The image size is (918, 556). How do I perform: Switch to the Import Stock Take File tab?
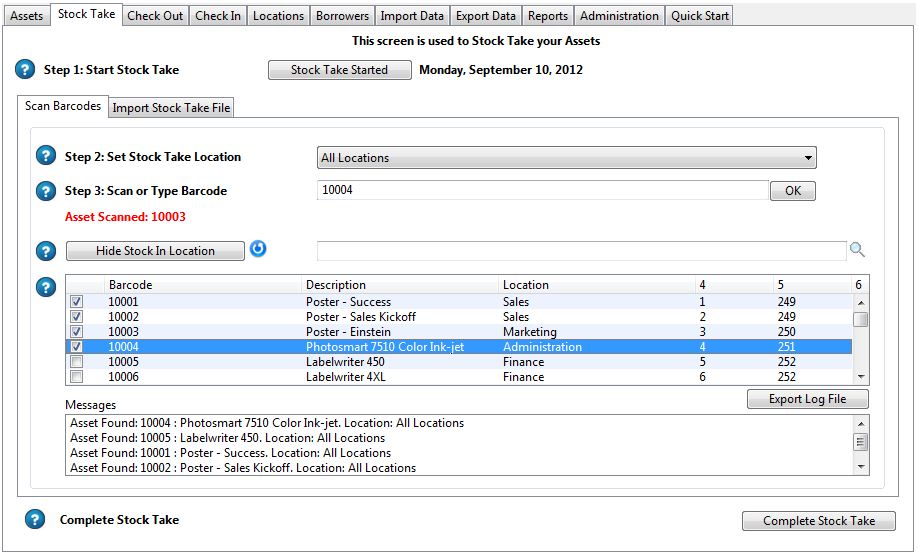click(171, 108)
